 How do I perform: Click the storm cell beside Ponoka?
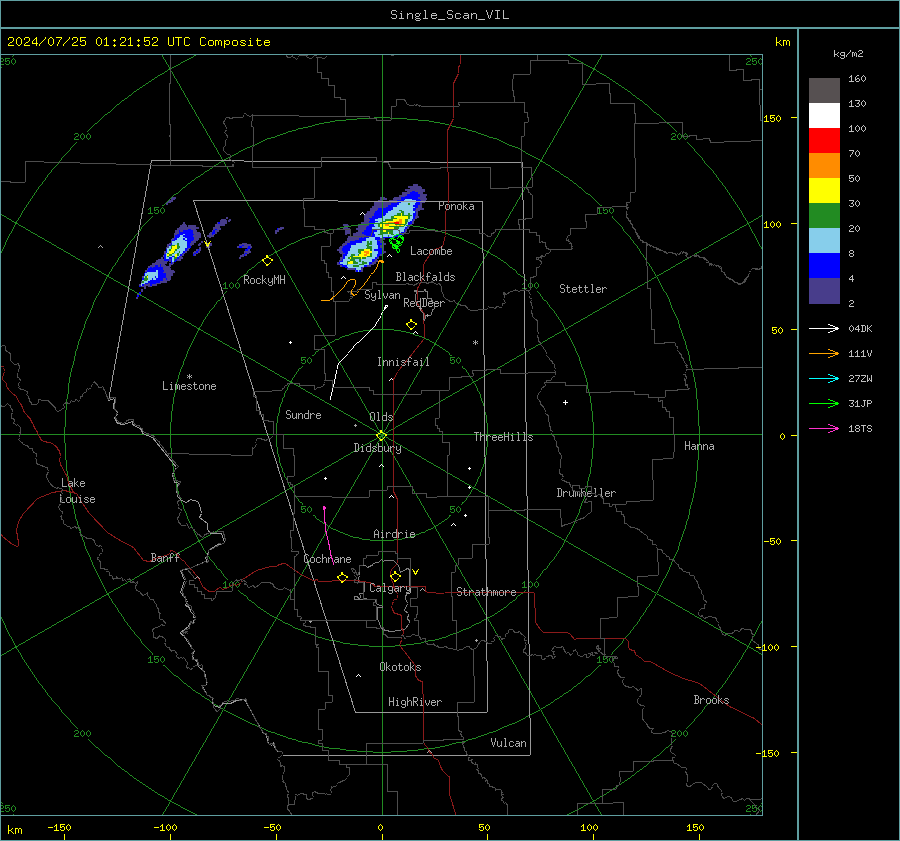[x=395, y=215]
